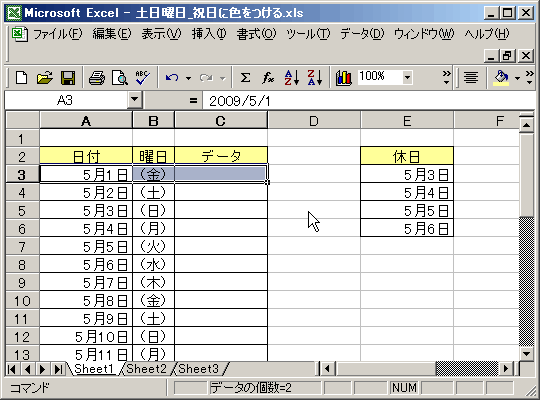Click the Redo arrow icon
540x400 pixels.
tap(206, 78)
